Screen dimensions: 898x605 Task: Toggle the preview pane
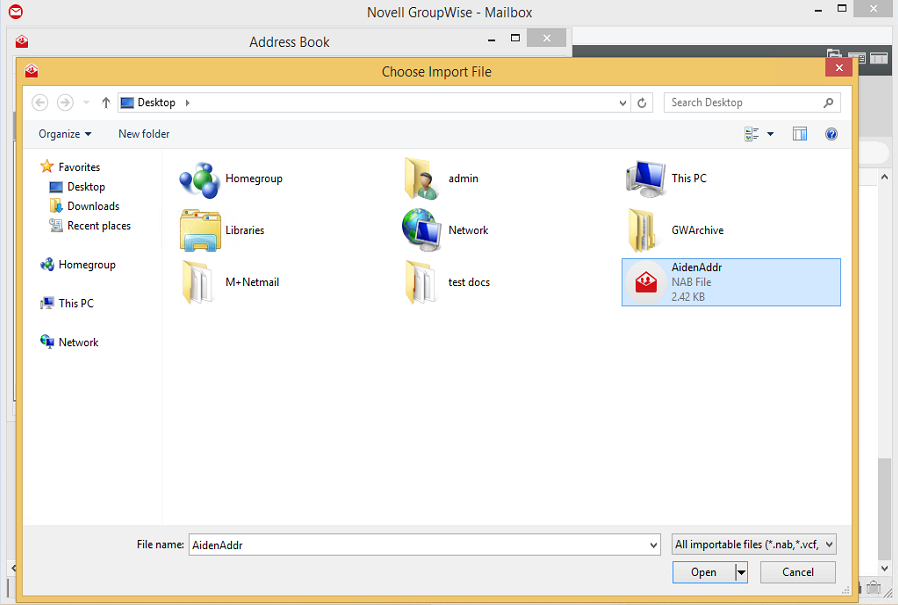click(x=800, y=134)
